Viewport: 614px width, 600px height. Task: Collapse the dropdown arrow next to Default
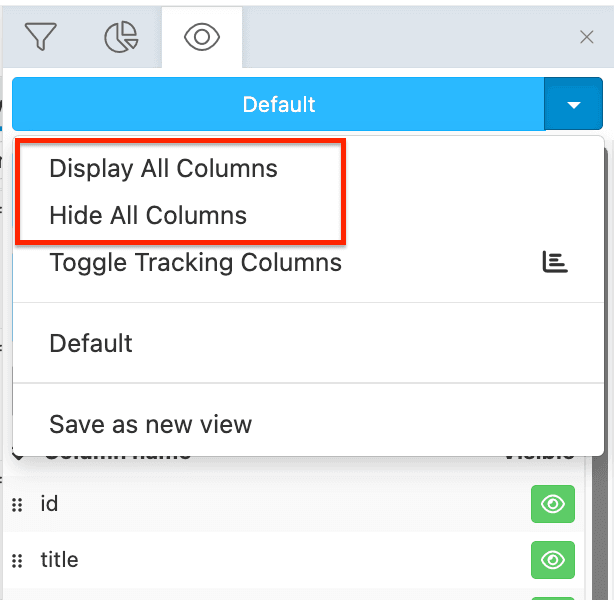pyautogui.click(x=573, y=105)
